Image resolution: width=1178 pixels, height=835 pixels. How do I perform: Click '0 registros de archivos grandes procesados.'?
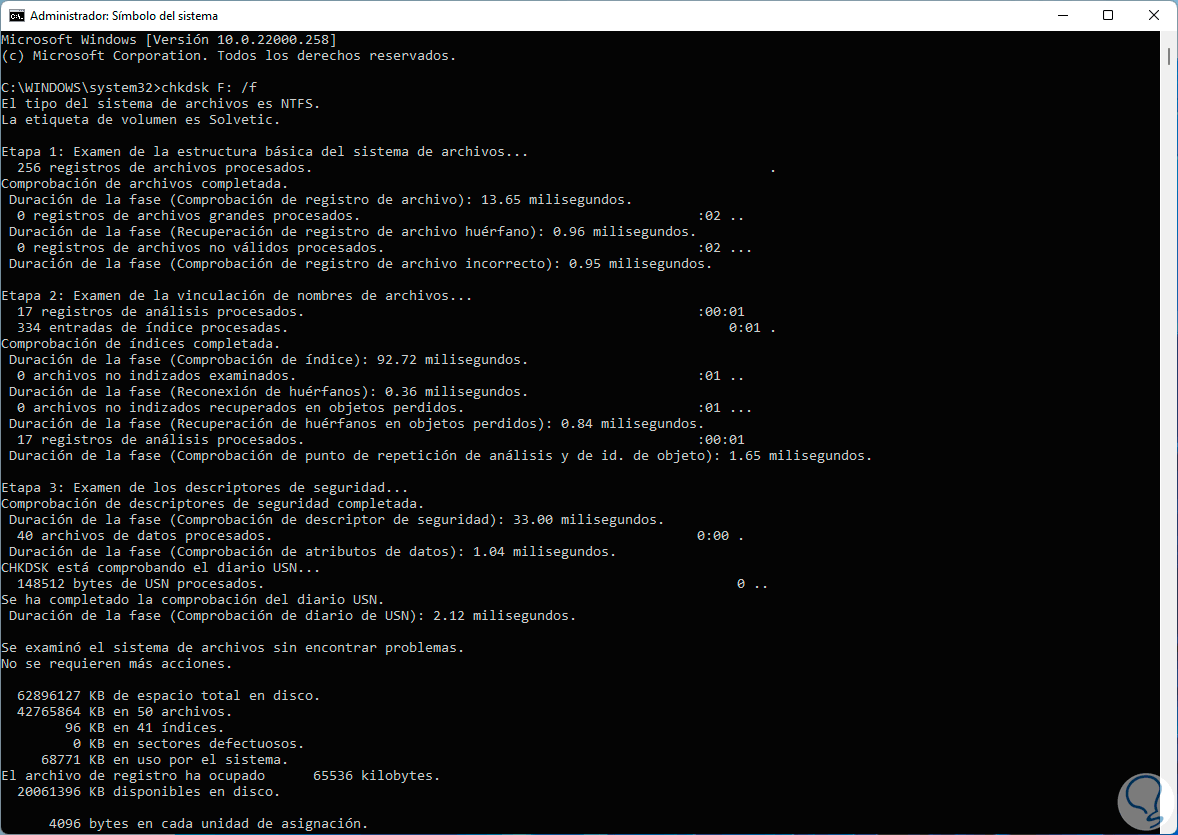point(189,216)
